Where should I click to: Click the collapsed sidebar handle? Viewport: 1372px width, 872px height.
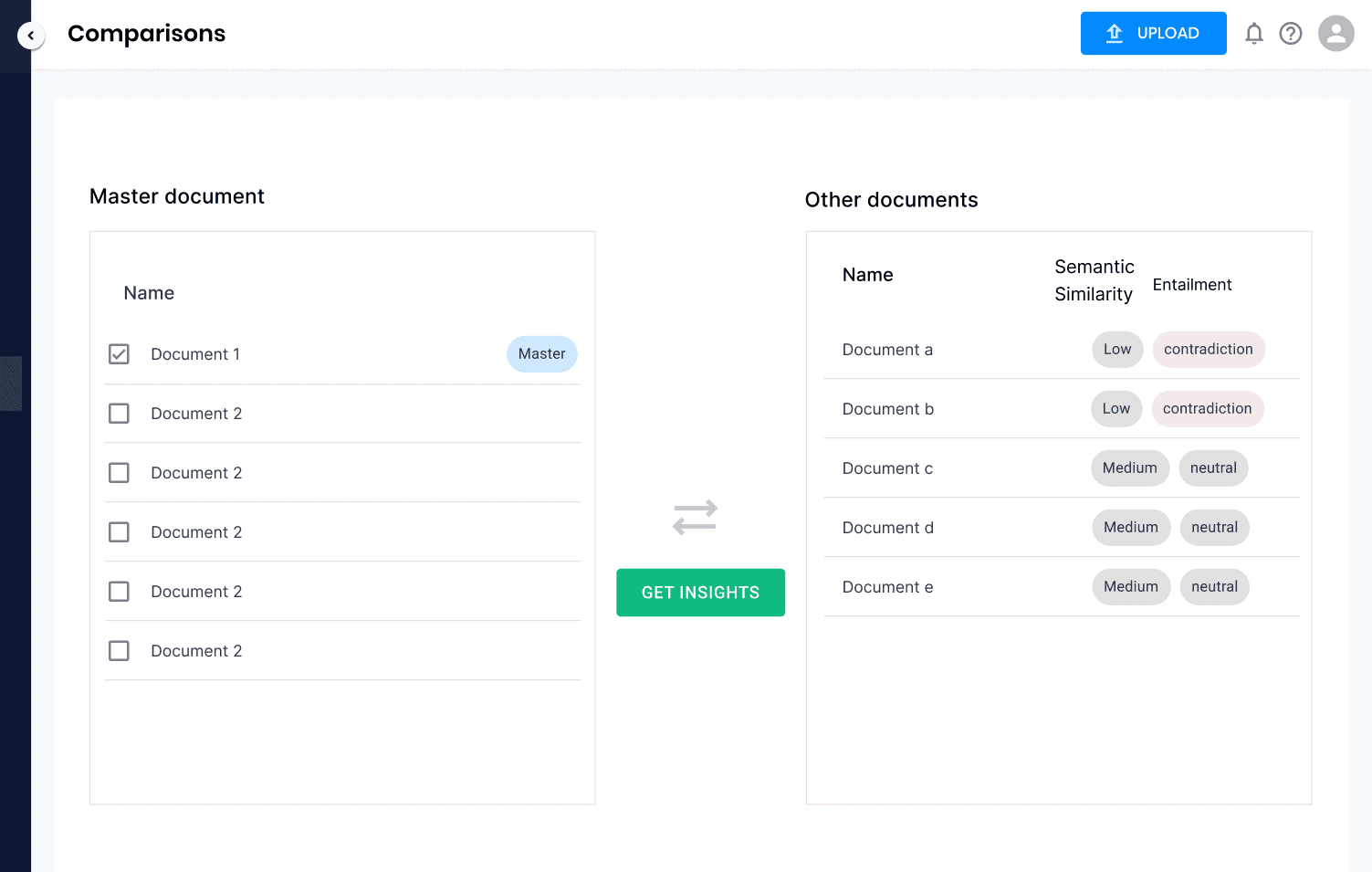[x=11, y=383]
